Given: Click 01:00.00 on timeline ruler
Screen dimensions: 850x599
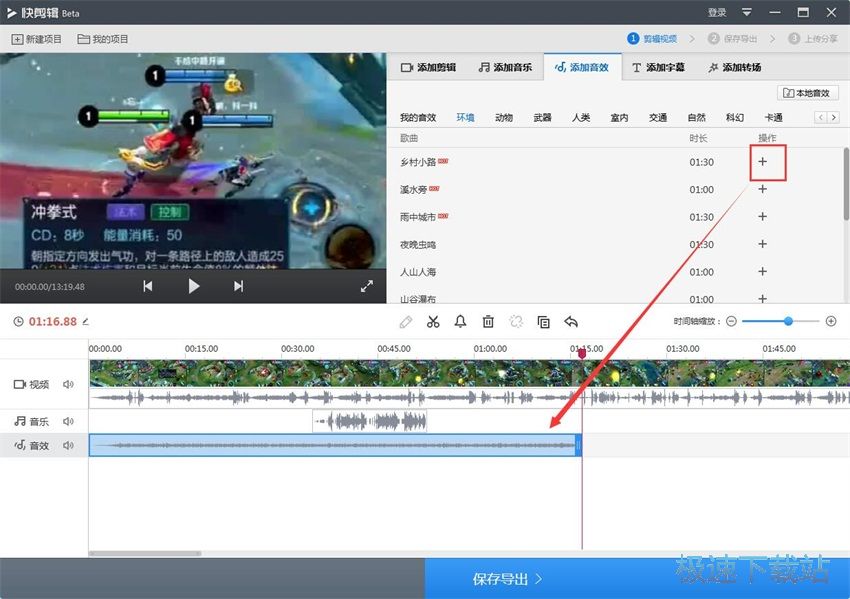Looking at the screenshot, I should 490,349.
